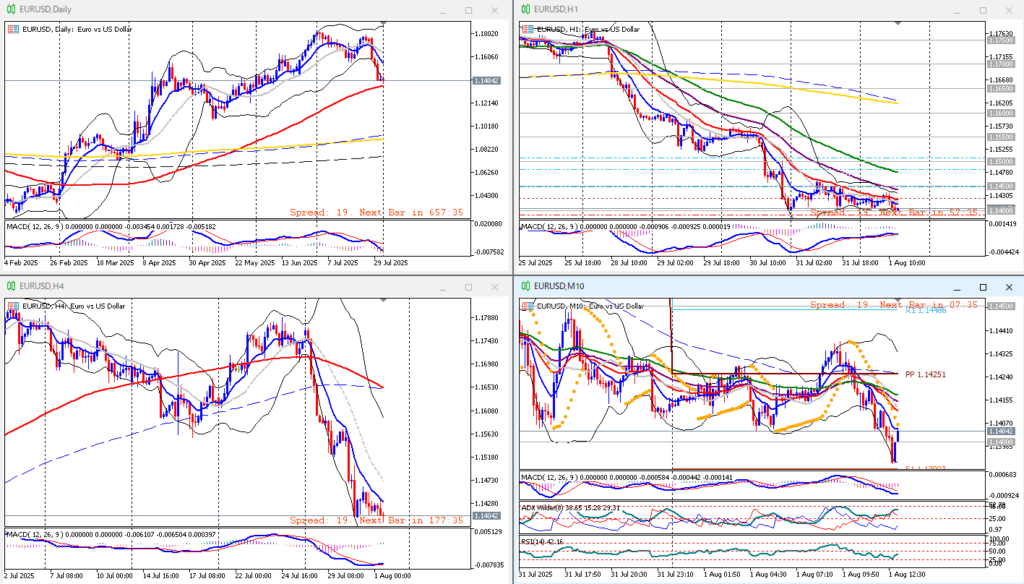This screenshot has width=1024, height=584.
Task: Maximize the EURUSD,H4 chart window
Action: click(468, 287)
